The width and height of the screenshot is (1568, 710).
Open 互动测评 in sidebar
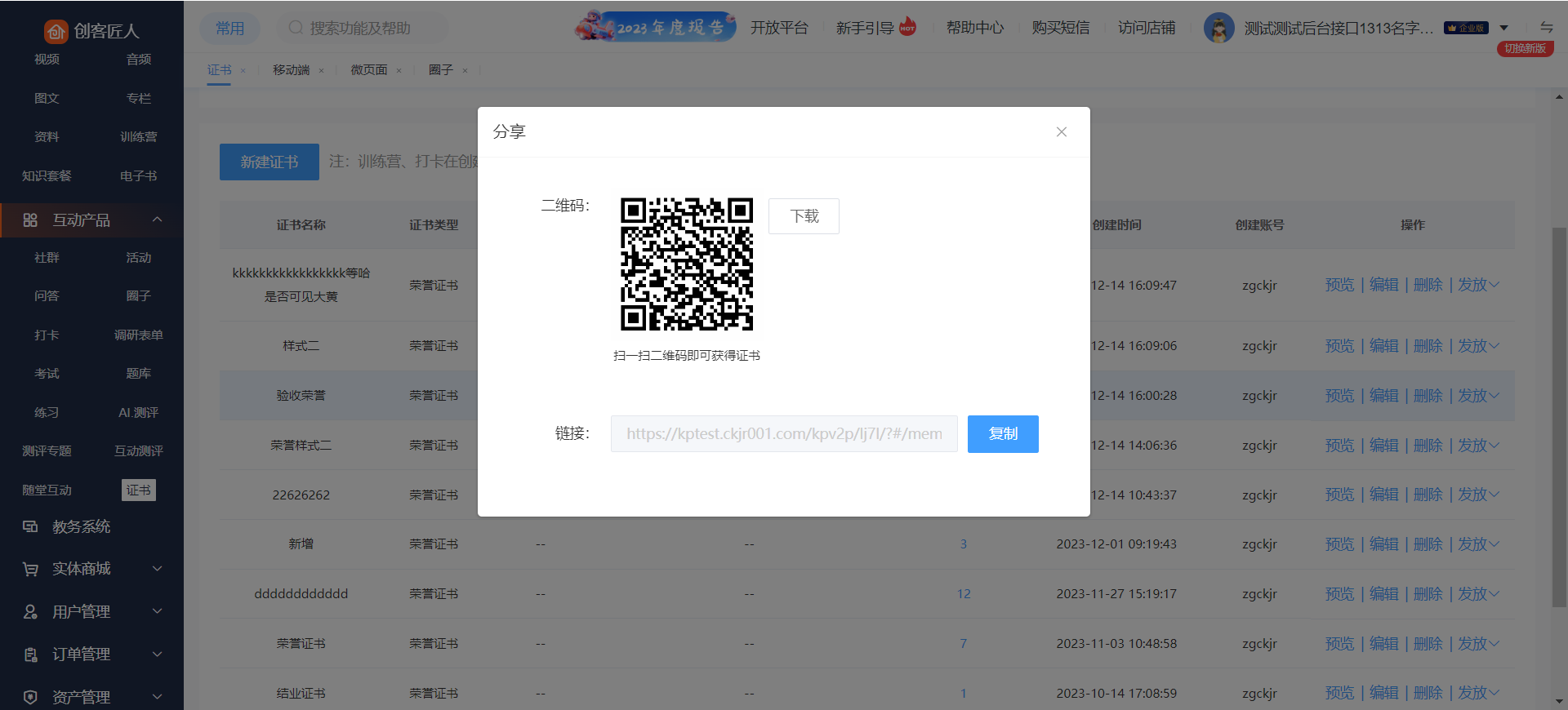(x=139, y=450)
